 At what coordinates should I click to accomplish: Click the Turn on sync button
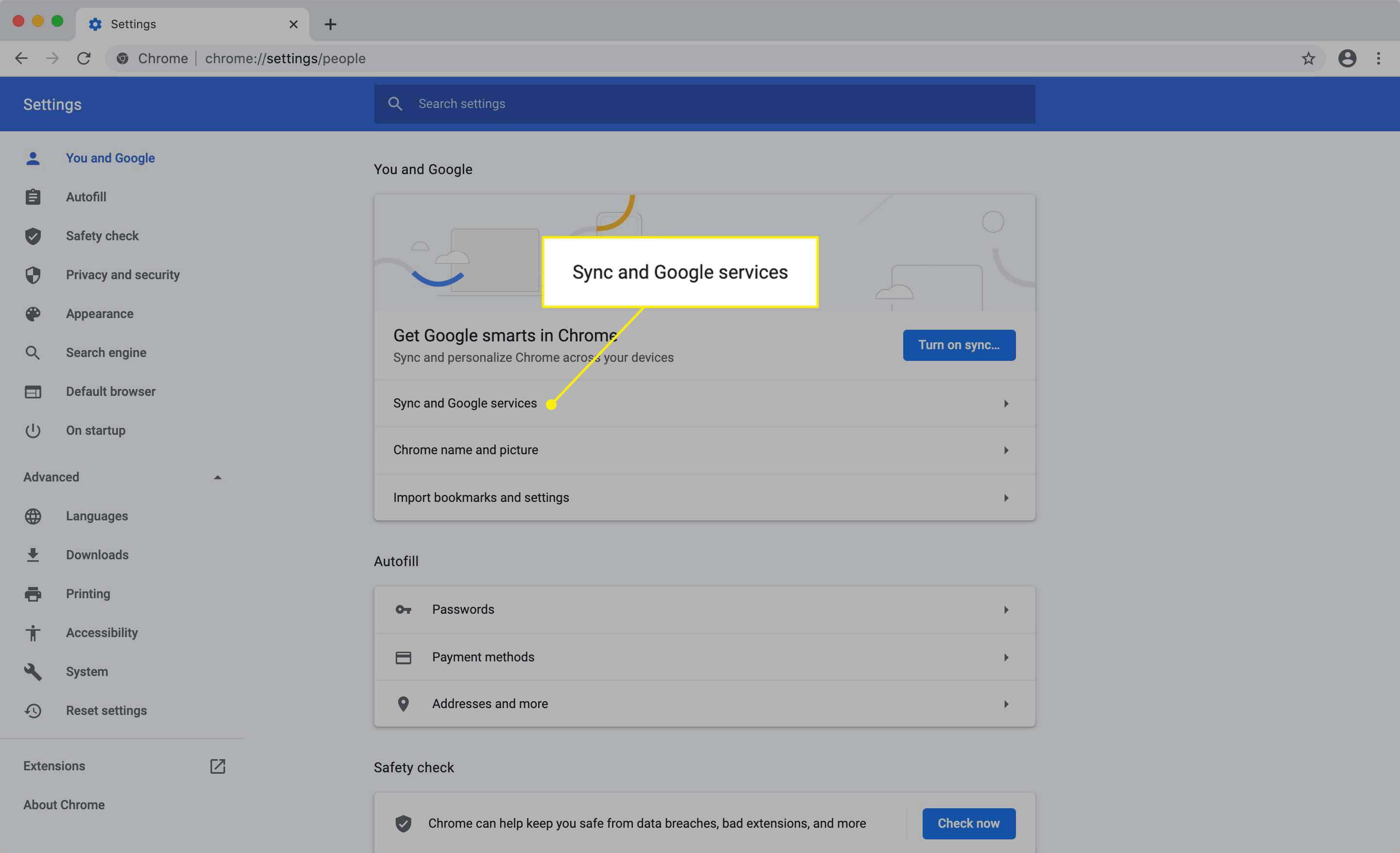[959, 345]
